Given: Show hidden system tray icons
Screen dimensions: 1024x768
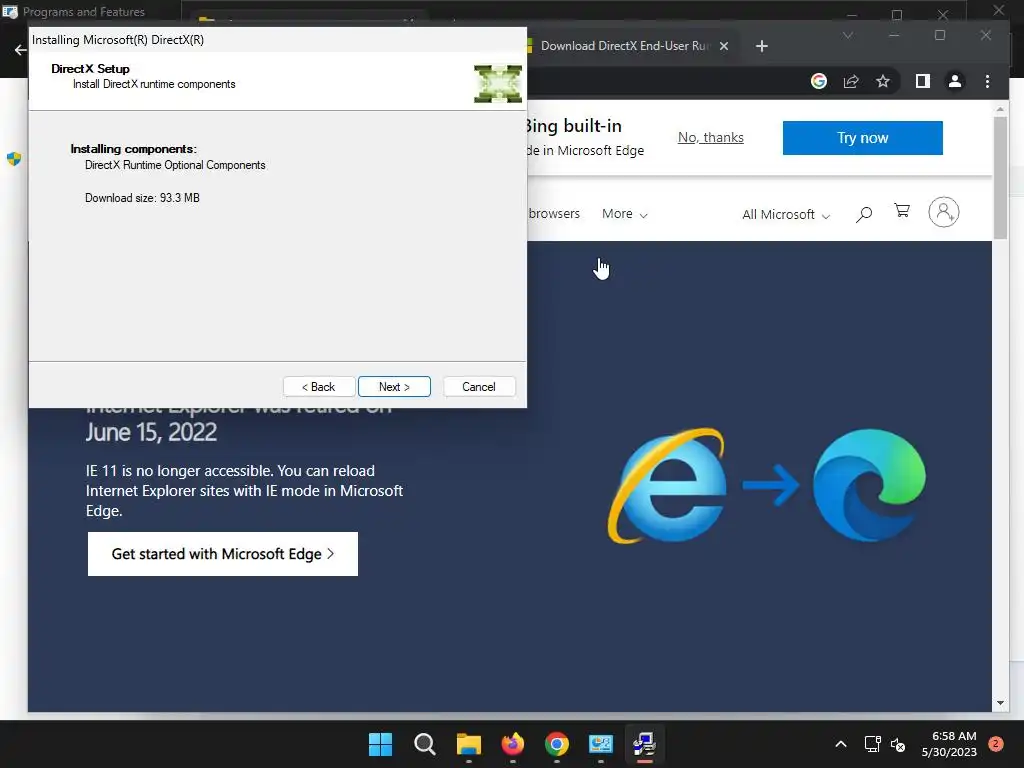Looking at the screenshot, I should pyautogui.click(x=841, y=744).
